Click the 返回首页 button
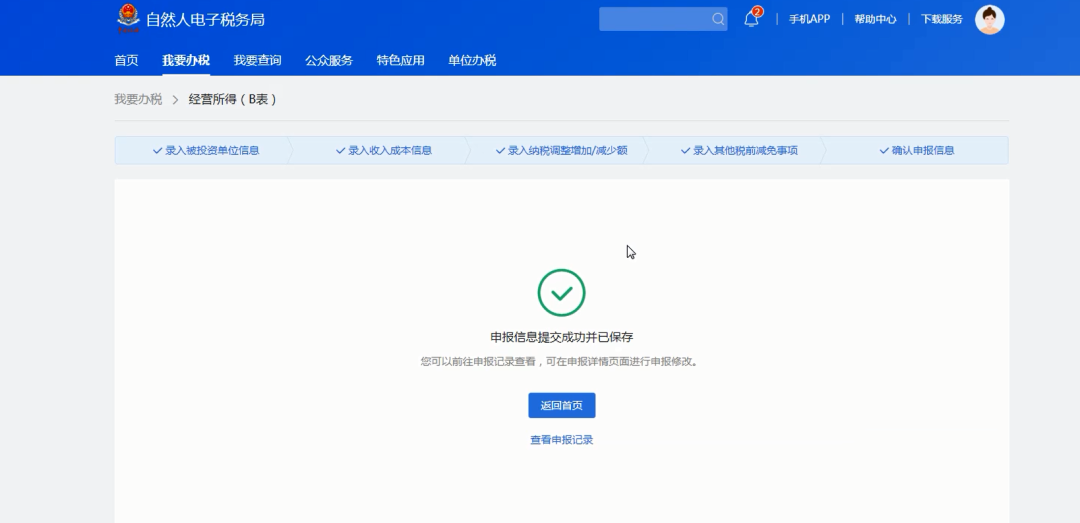Screen dimensions: 1080x523 [561, 405]
